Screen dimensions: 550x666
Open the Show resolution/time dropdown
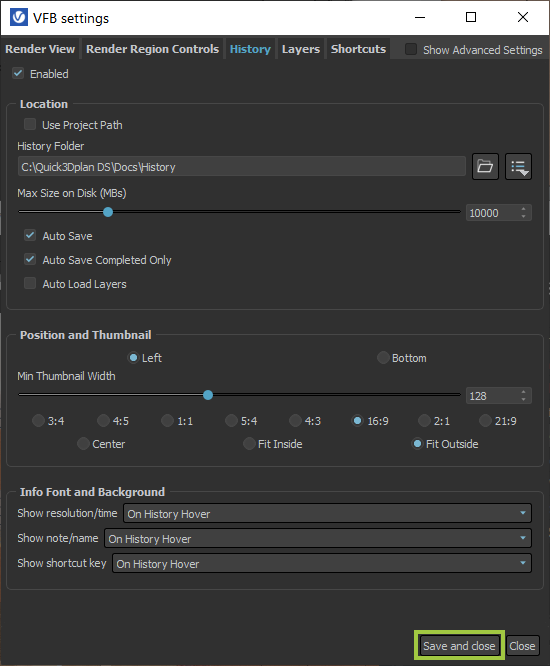click(x=327, y=513)
